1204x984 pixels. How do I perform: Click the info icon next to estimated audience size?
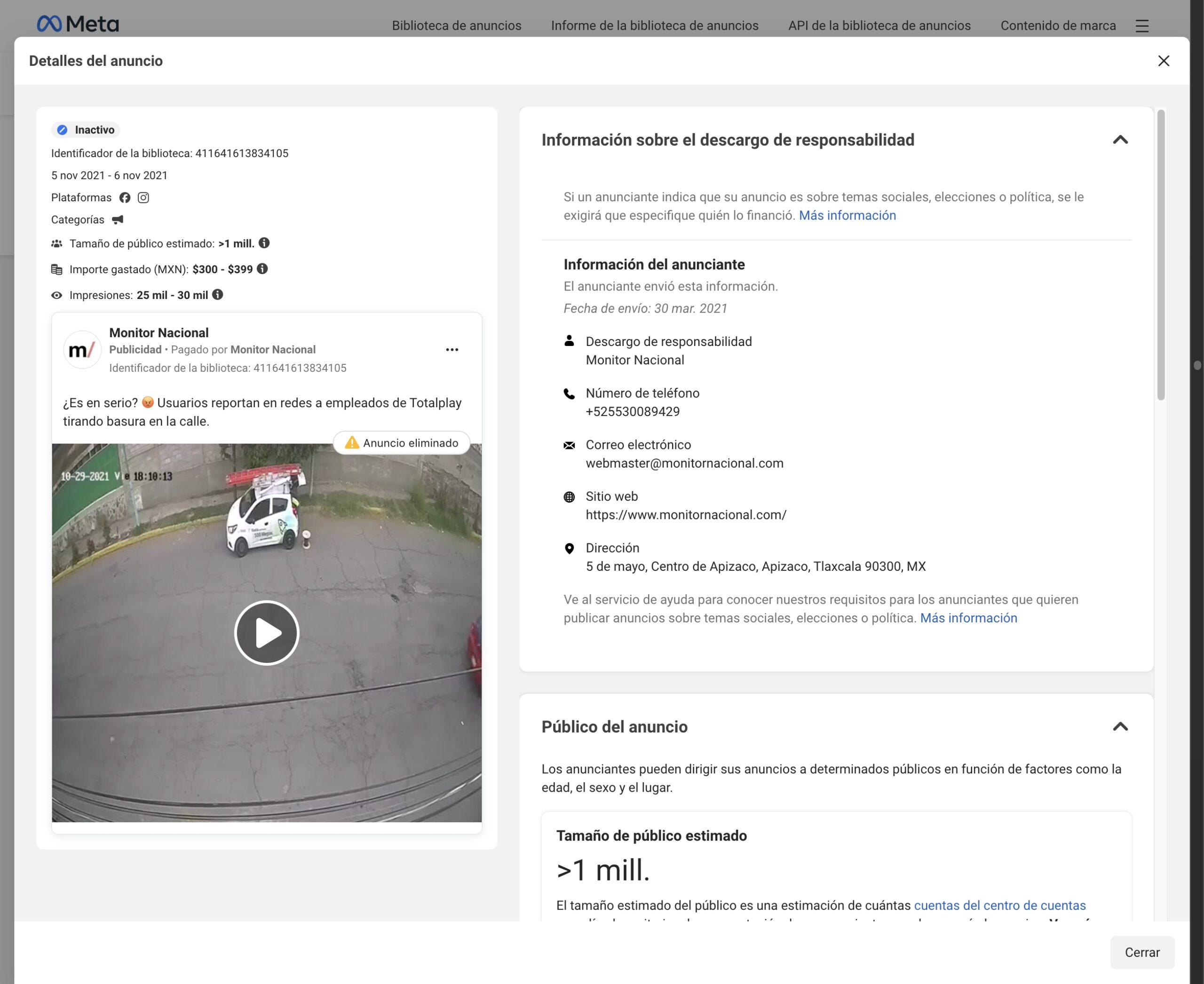264,243
